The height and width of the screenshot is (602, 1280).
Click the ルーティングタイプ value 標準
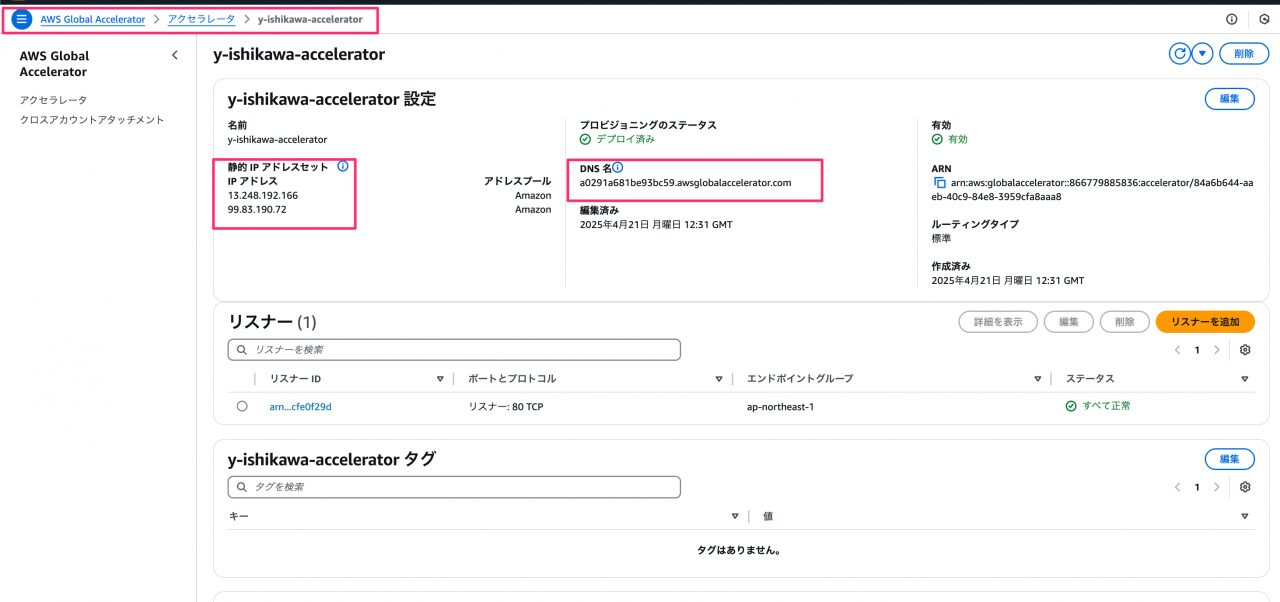[941, 239]
